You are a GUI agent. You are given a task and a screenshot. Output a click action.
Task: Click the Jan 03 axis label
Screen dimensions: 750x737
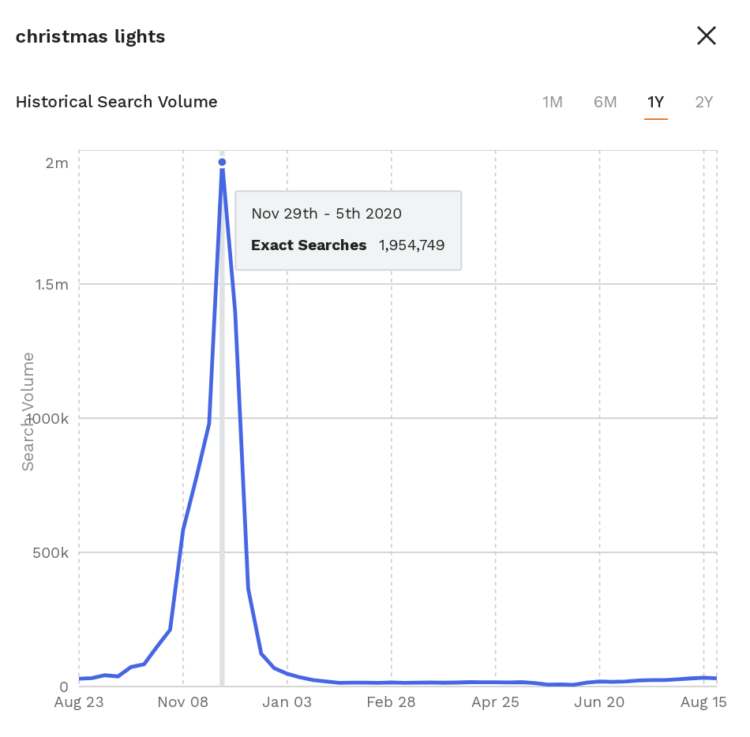click(x=287, y=703)
